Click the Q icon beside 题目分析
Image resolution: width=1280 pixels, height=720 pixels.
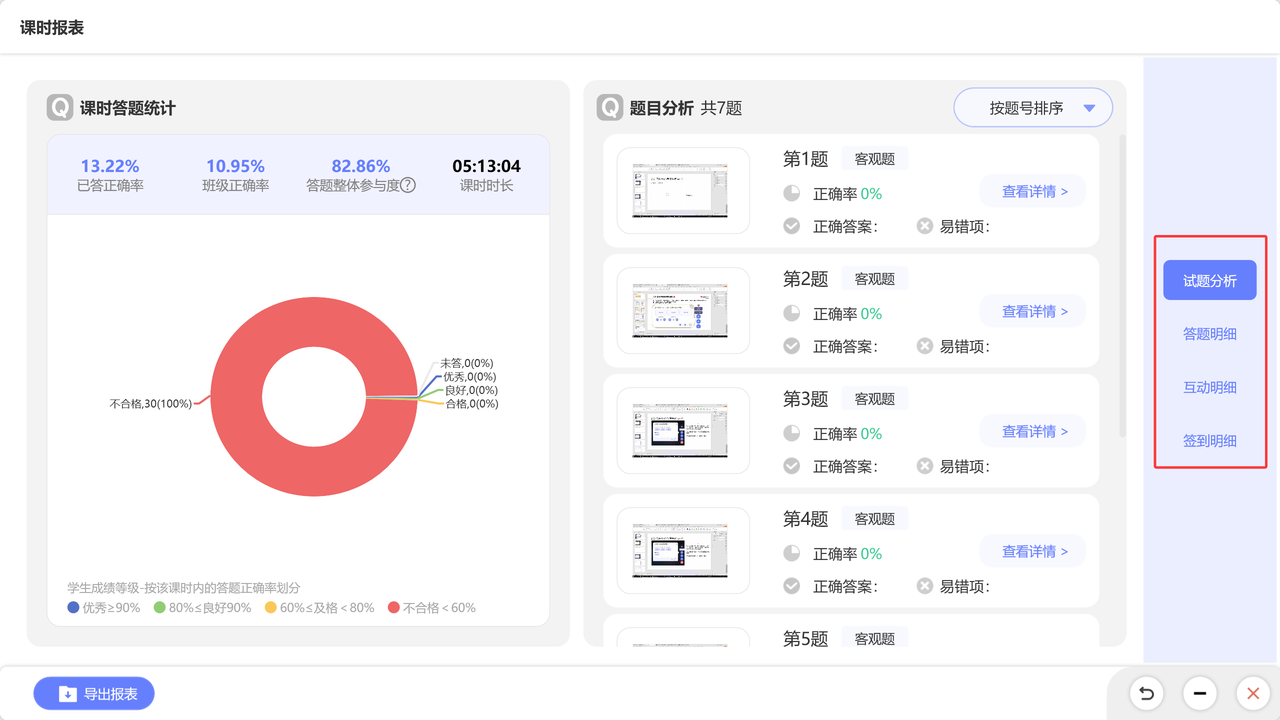coord(610,108)
